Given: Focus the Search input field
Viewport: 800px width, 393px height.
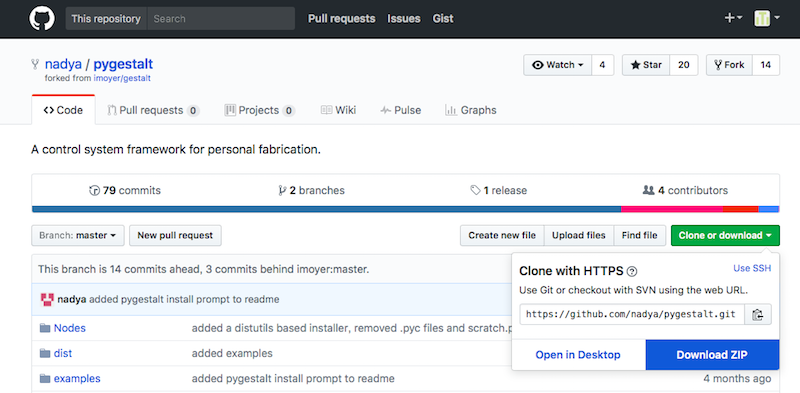Looking at the screenshot, I should (221, 18).
